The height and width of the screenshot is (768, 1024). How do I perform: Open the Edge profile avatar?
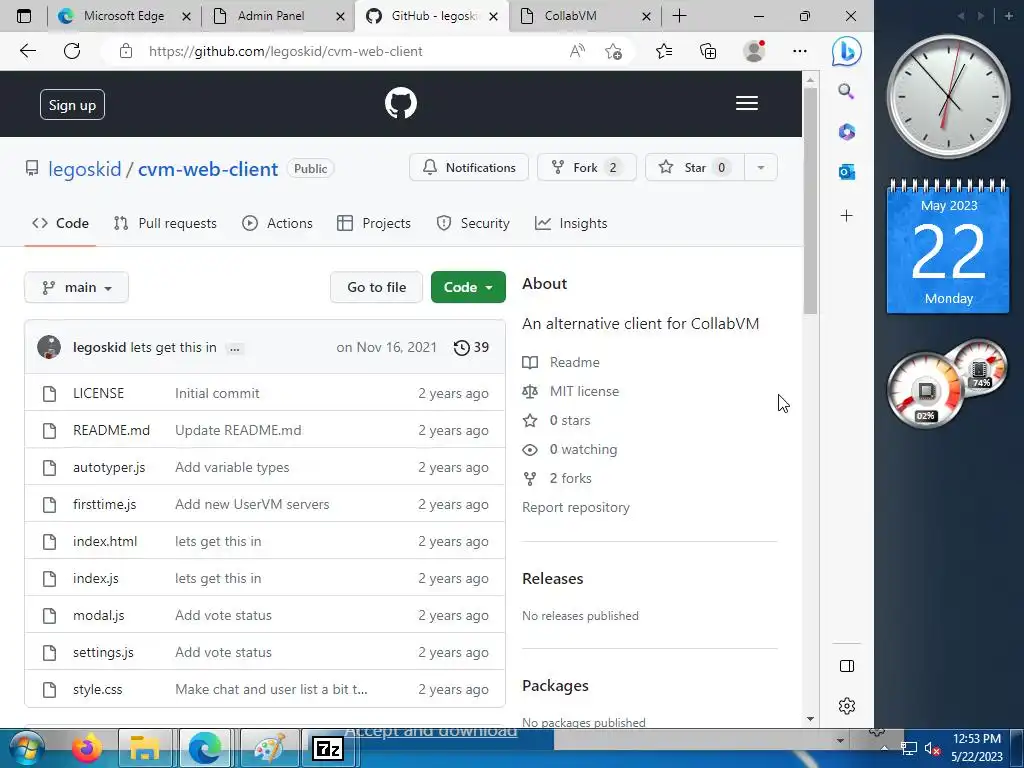tap(754, 51)
